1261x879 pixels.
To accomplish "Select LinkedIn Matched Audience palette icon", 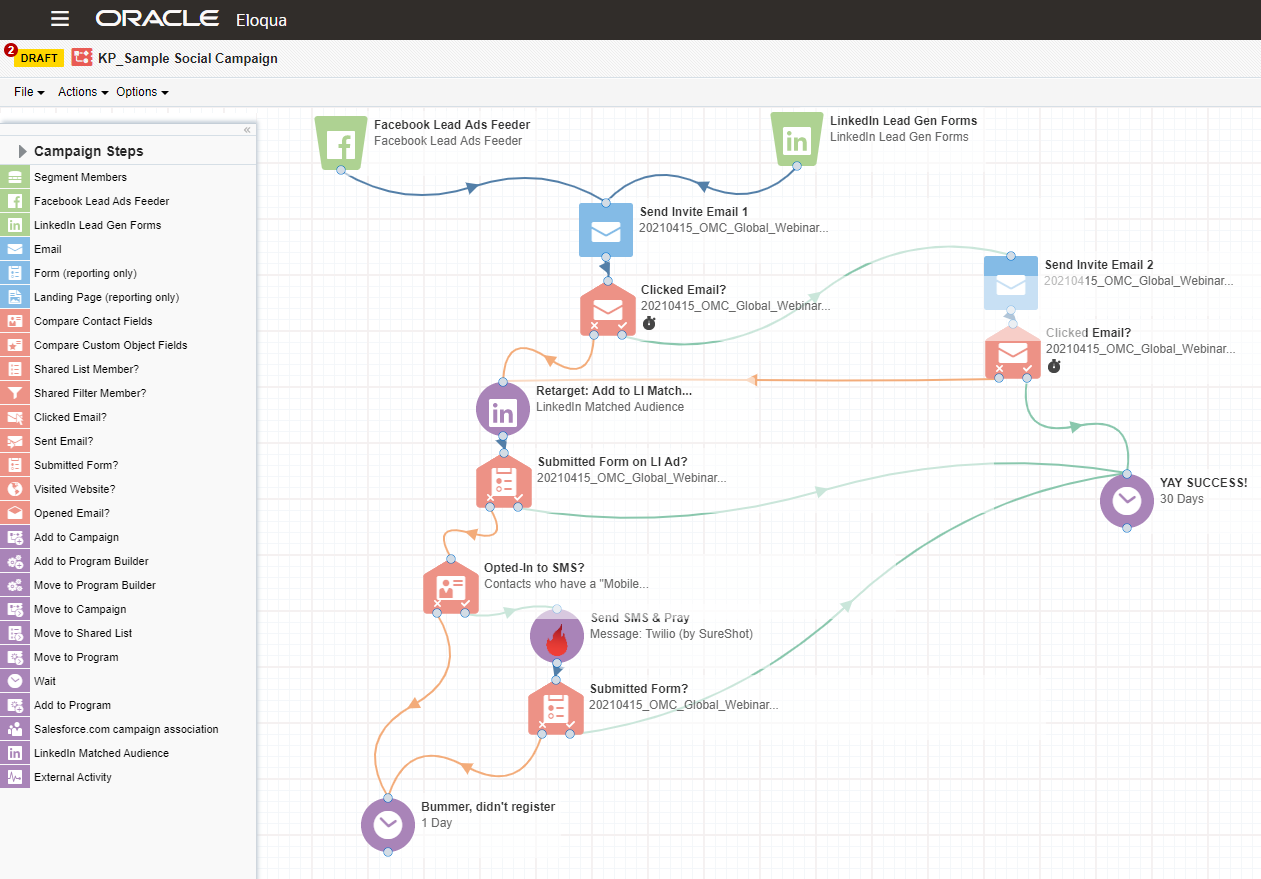I will coord(15,753).
